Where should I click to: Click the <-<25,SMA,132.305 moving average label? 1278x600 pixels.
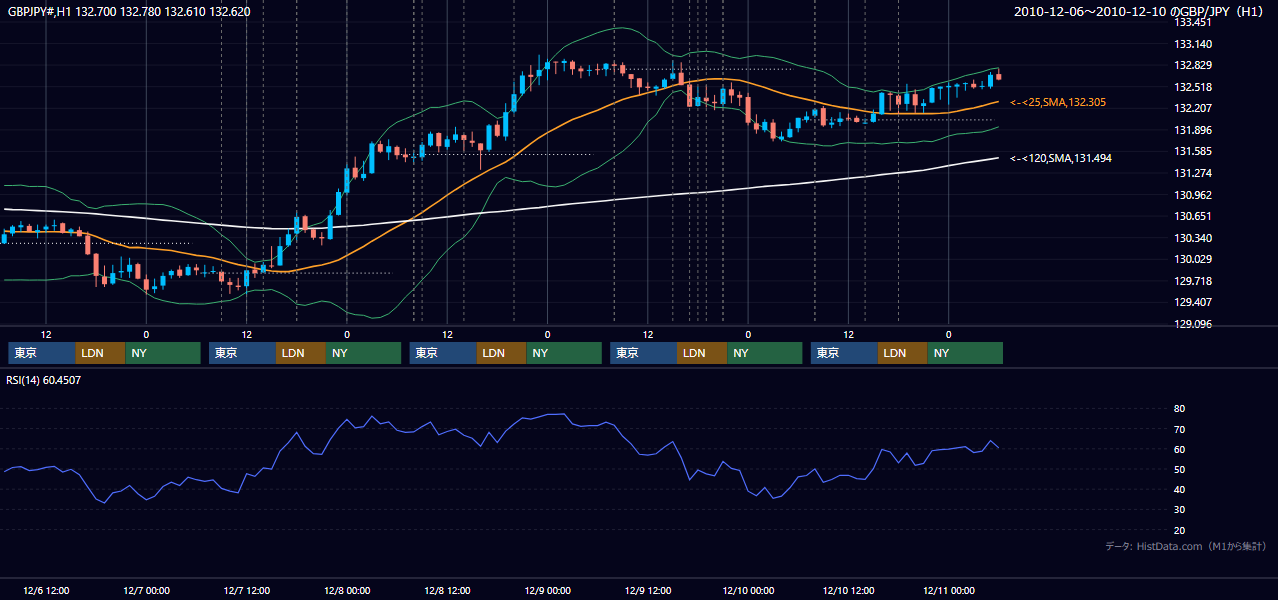click(x=1057, y=102)
